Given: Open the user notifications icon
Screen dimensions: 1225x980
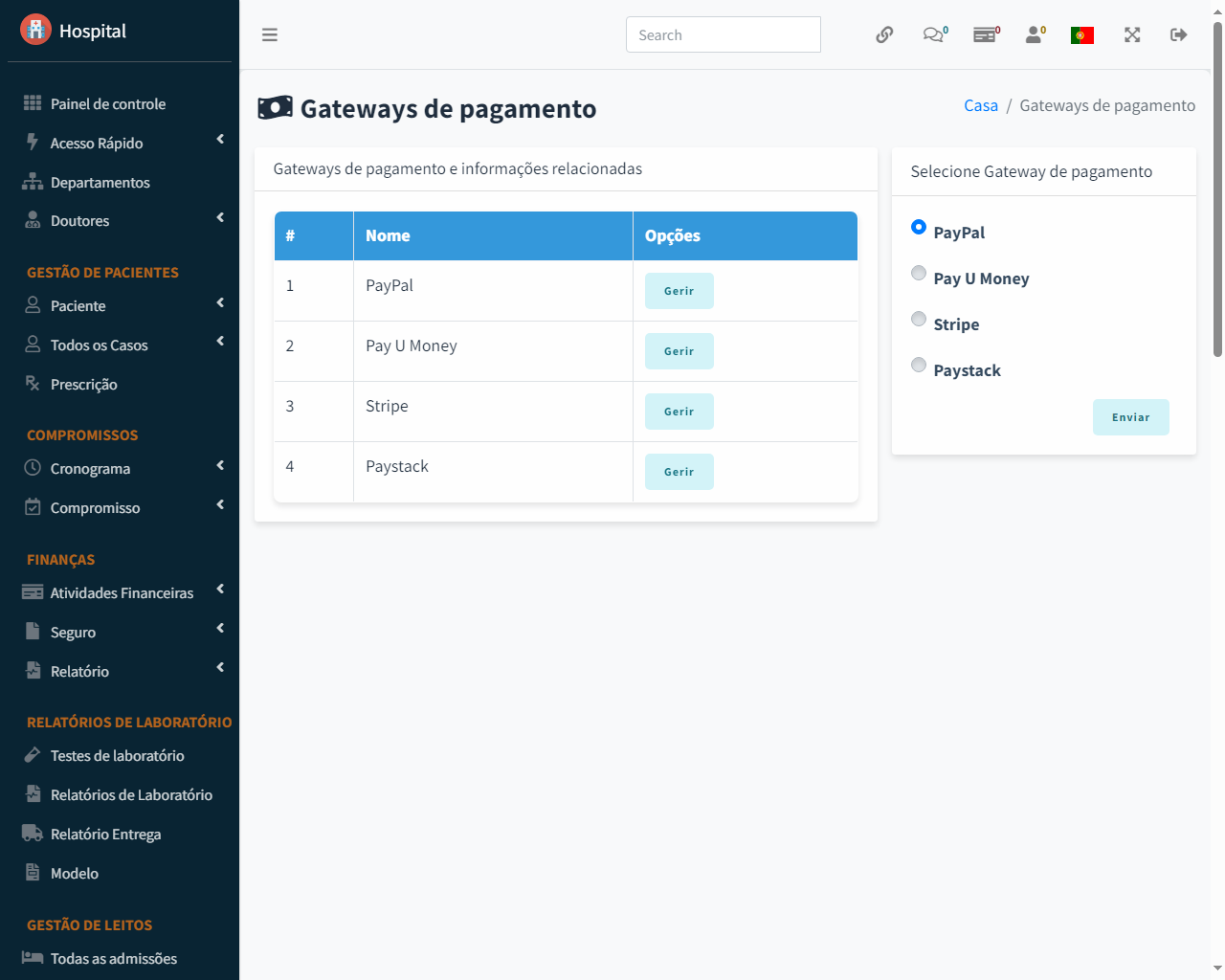Looking at the screenshot, I should (x=1035, y=35).
